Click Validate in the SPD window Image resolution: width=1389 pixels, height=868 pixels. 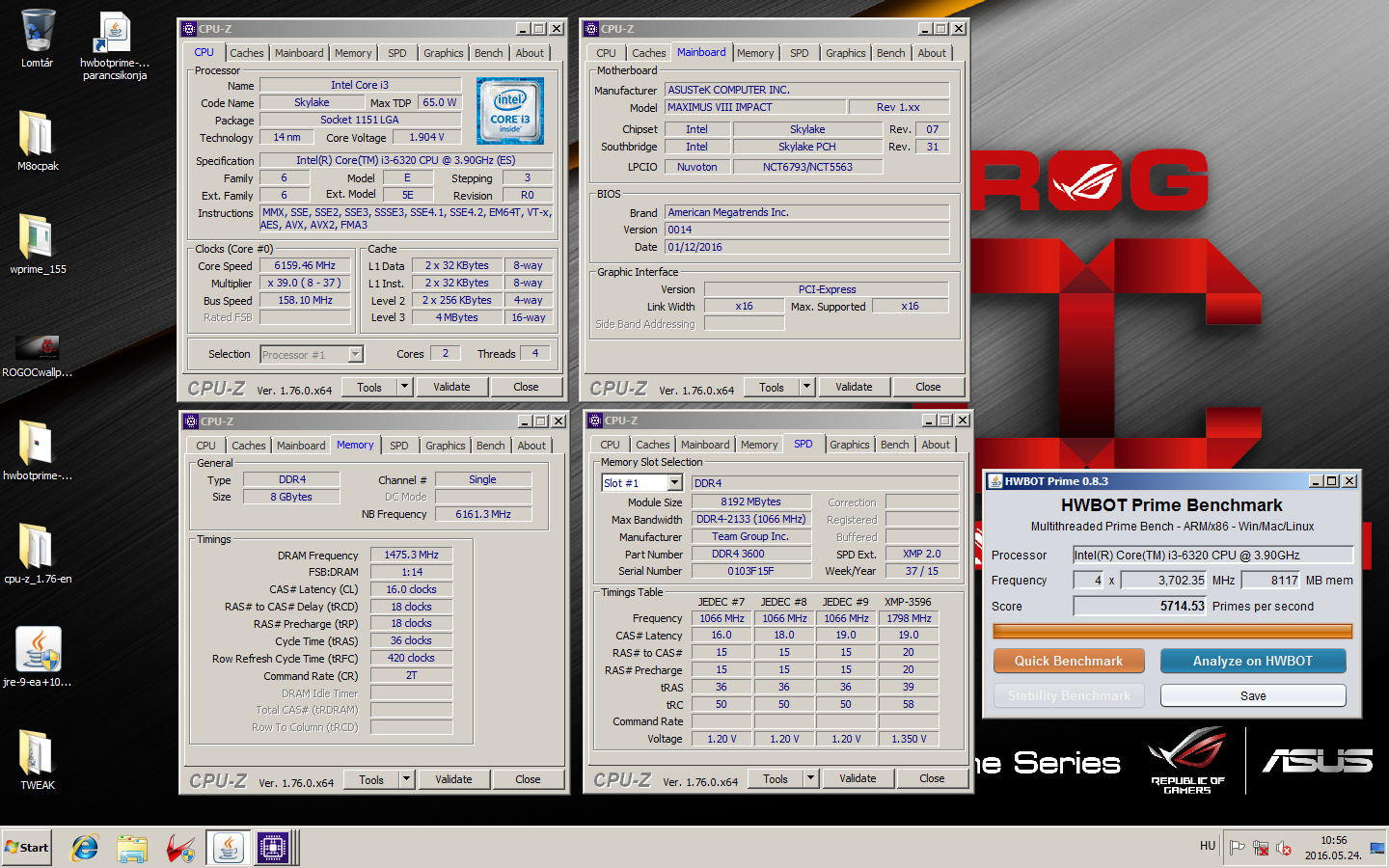click(858, 778)
